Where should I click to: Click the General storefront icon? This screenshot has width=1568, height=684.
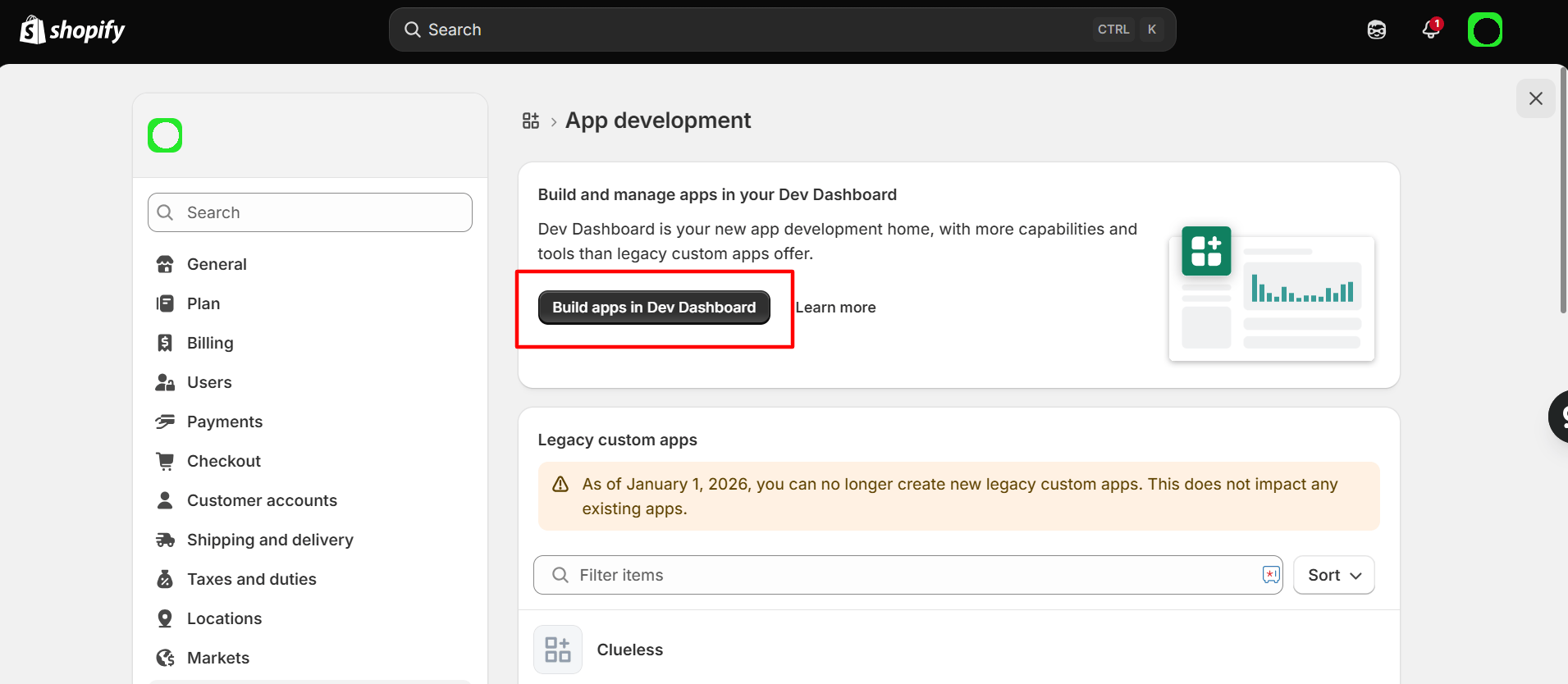coord(165,264)
